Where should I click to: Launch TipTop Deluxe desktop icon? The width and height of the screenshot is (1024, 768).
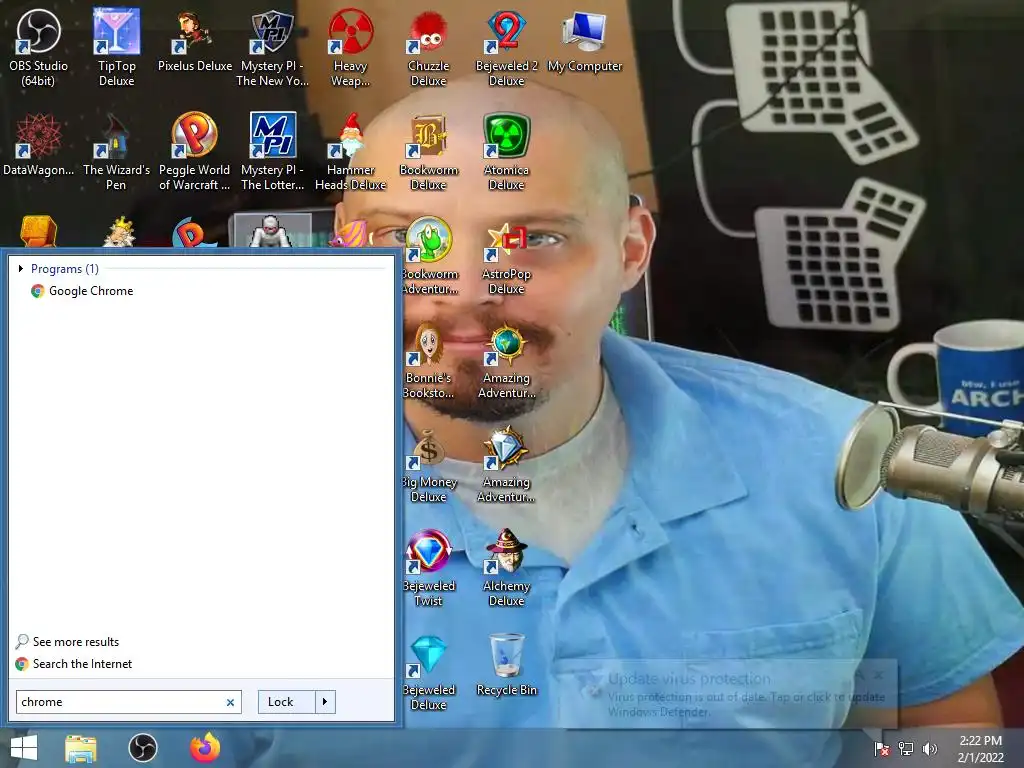[116, 48]
